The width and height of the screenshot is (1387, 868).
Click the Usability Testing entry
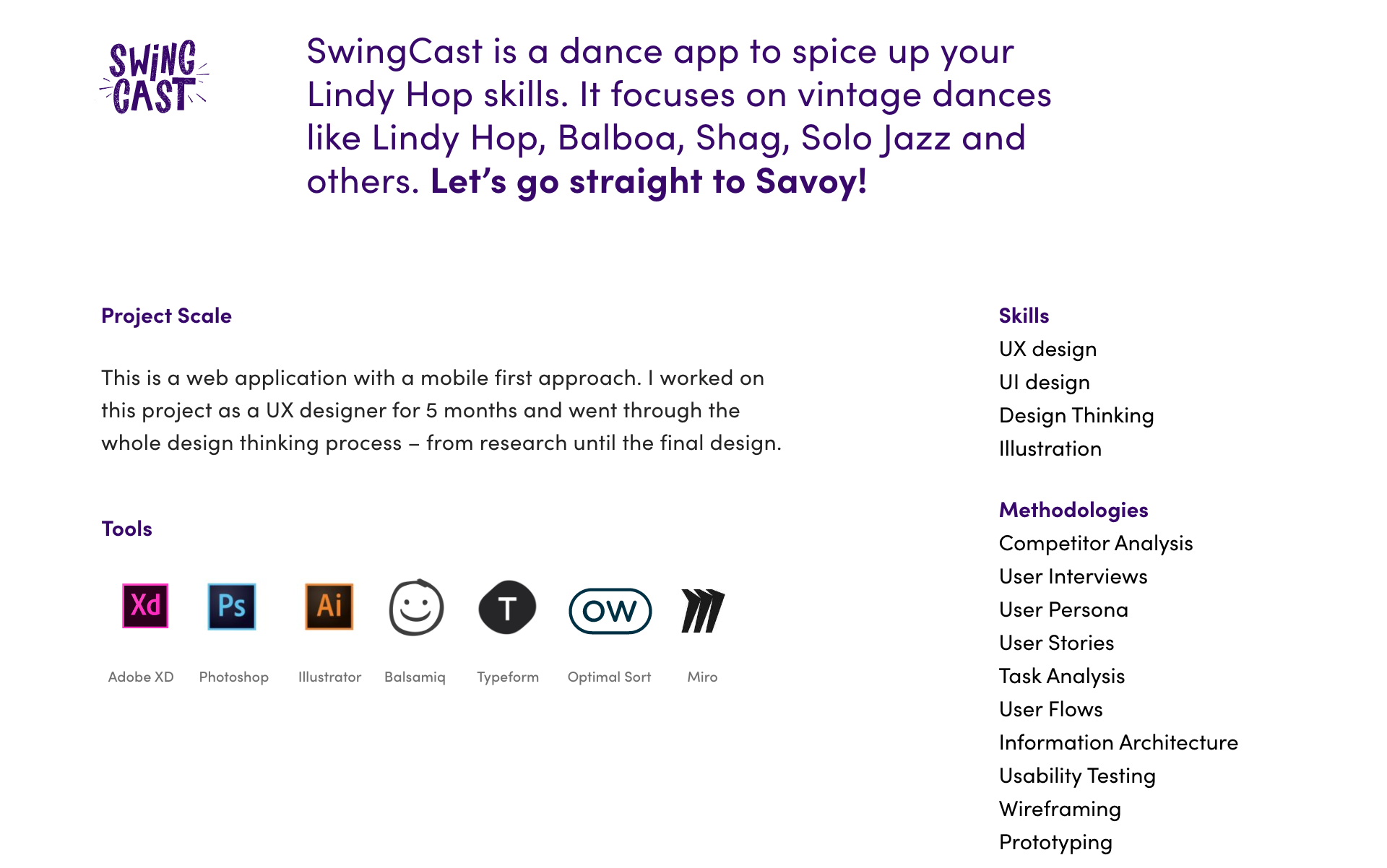(1077, 776)
